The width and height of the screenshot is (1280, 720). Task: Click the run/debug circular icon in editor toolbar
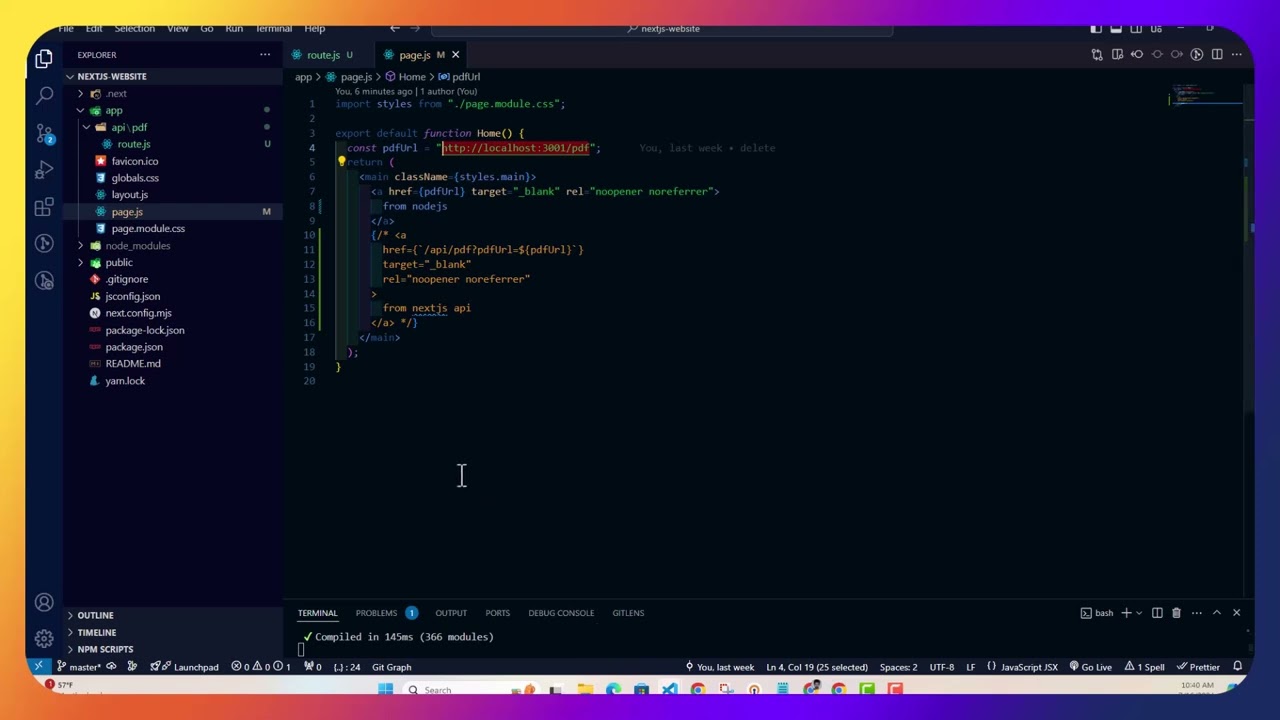1197,55
